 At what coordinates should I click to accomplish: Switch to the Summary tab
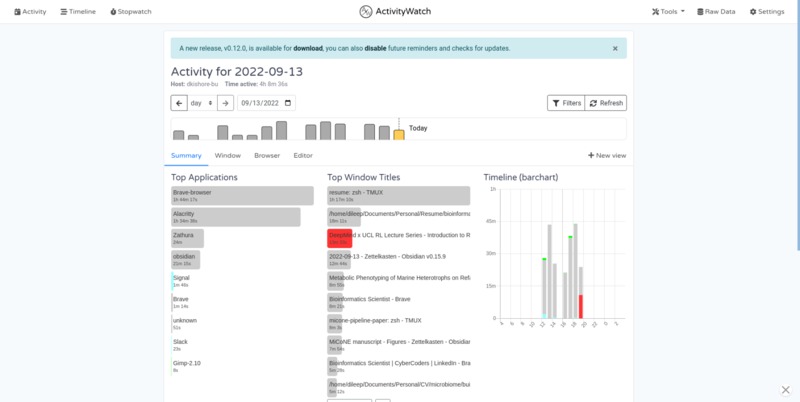point(186,156)
